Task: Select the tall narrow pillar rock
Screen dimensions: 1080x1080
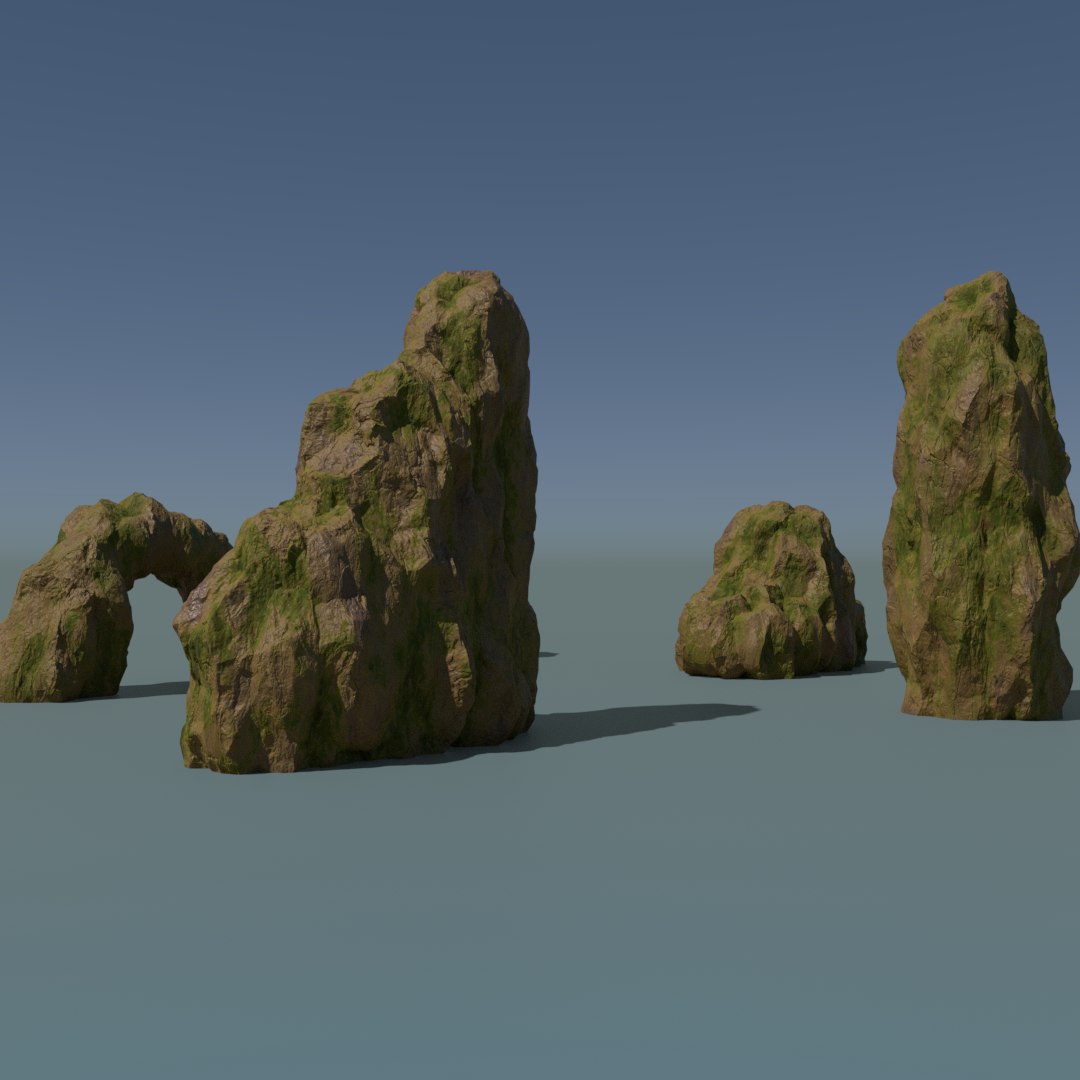Action: click(x=980, y=496)
